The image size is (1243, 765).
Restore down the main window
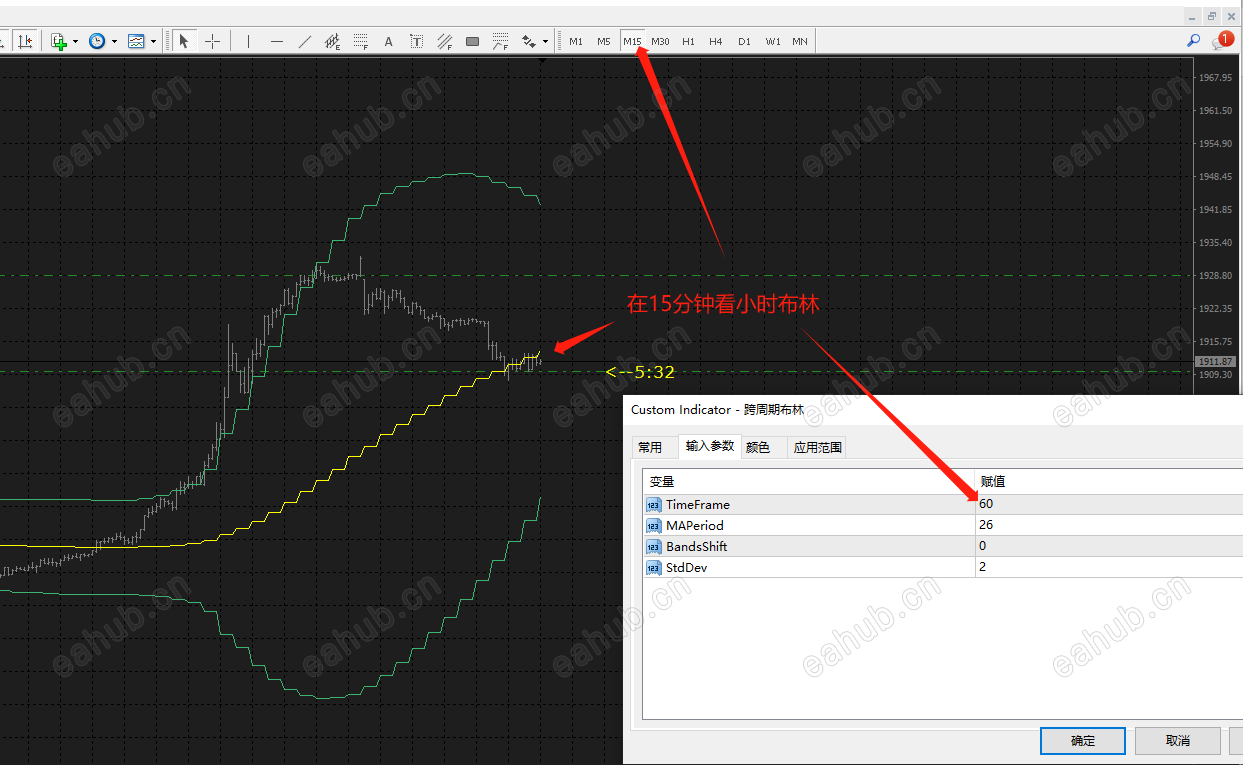(x=1212, y=15)
